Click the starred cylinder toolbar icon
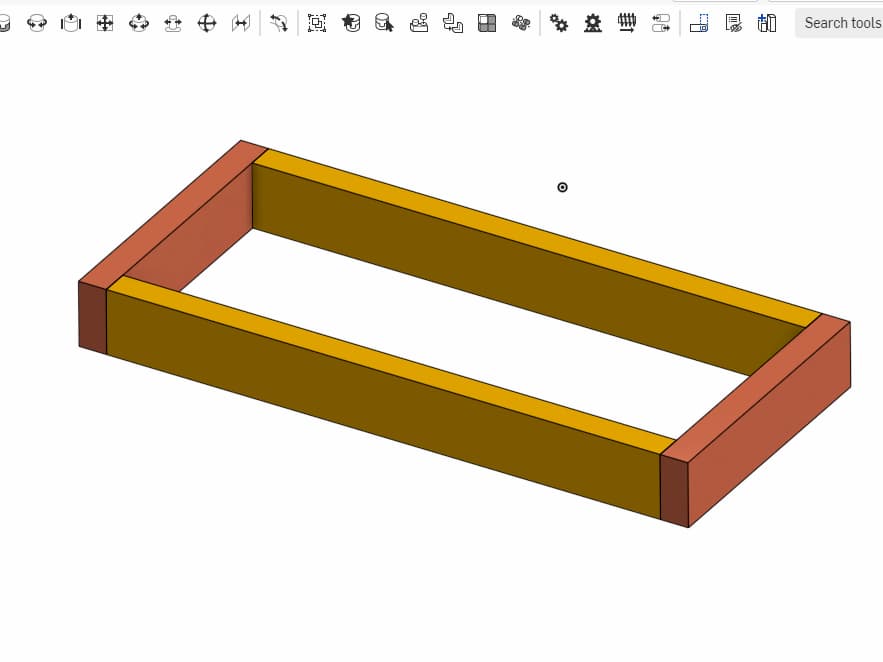The width and height of the screenshot is (883, 662). [x=351, y=23]
